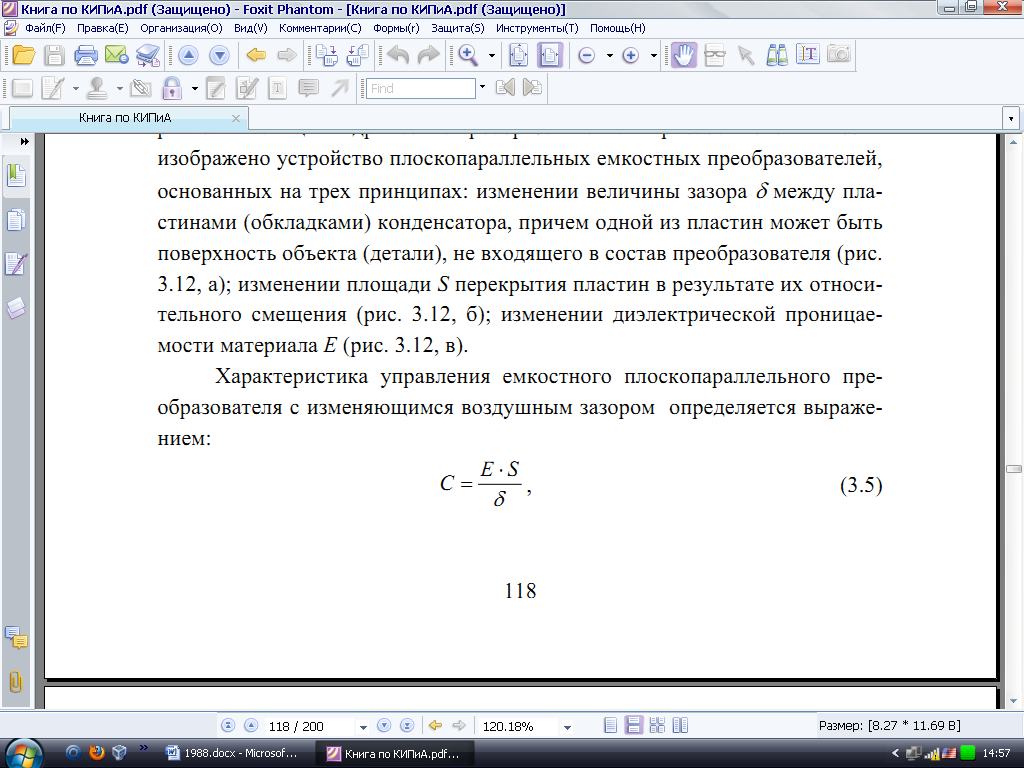1024x768 pixels.
Task: Open the Zoom Out dropdown arrow
Action: [x=610, y=56]
